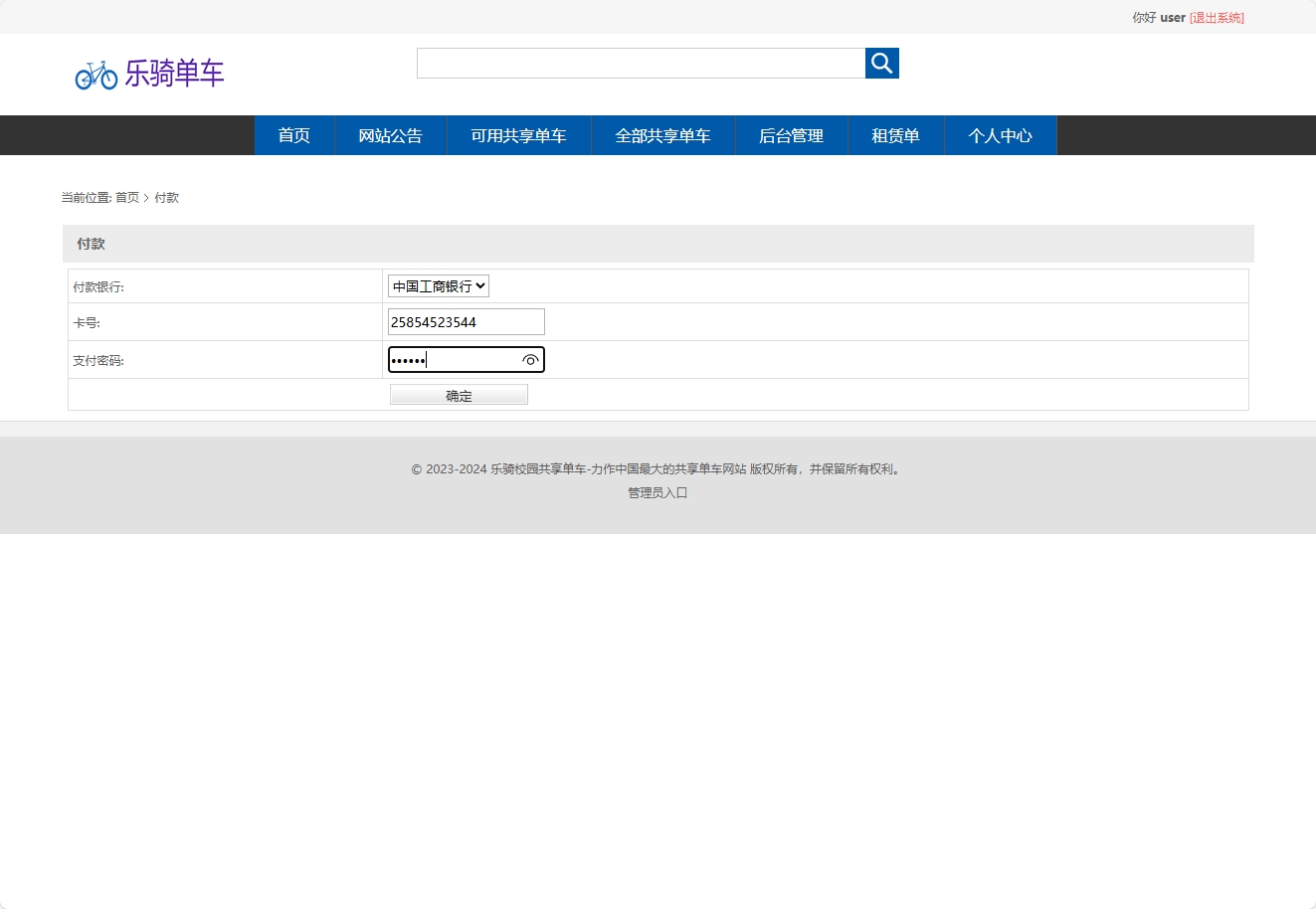Select 中国工商银行 in the bank selector
1316x909 pixels.
tap(438, 285)
